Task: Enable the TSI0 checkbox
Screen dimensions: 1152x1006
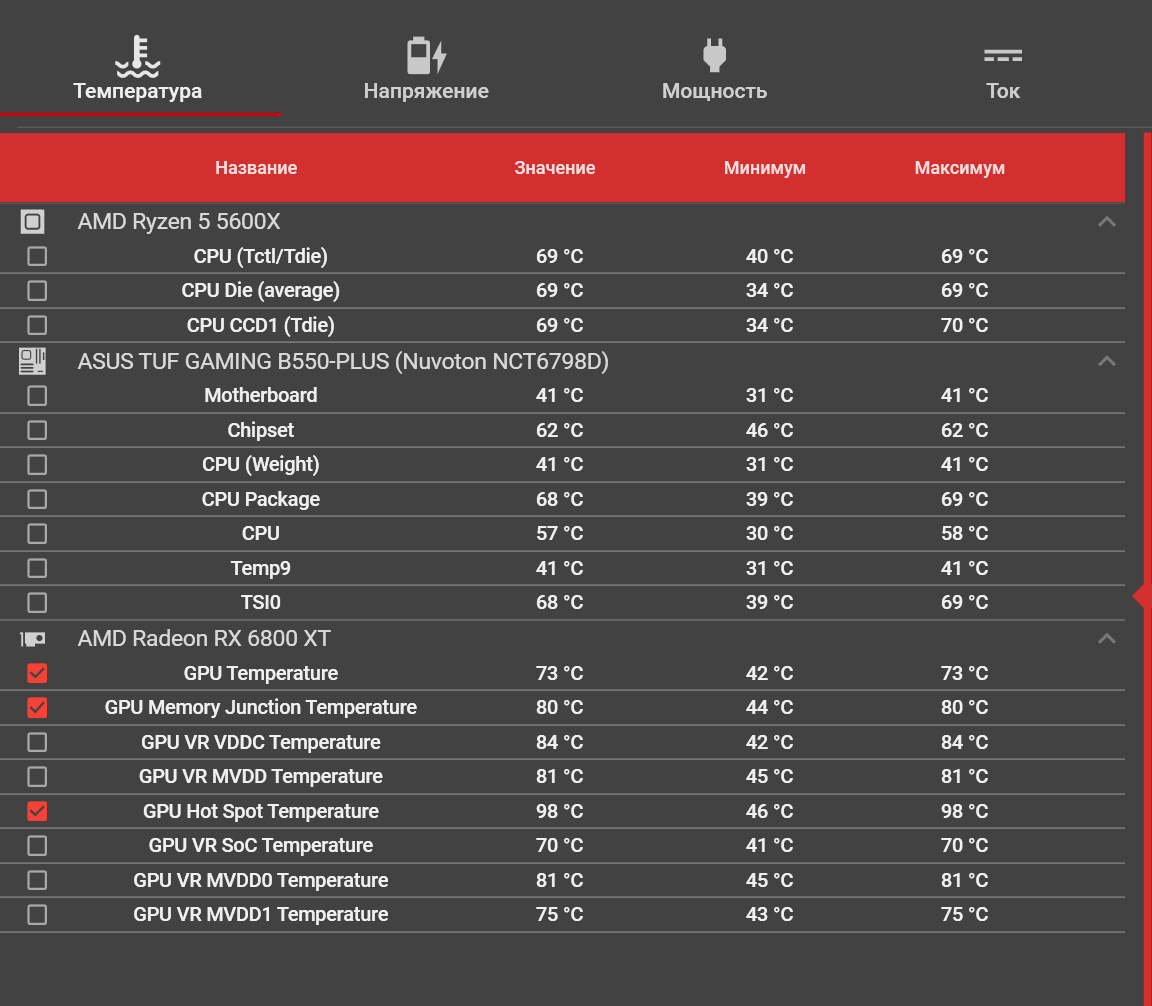Action: tap(37, 603)
